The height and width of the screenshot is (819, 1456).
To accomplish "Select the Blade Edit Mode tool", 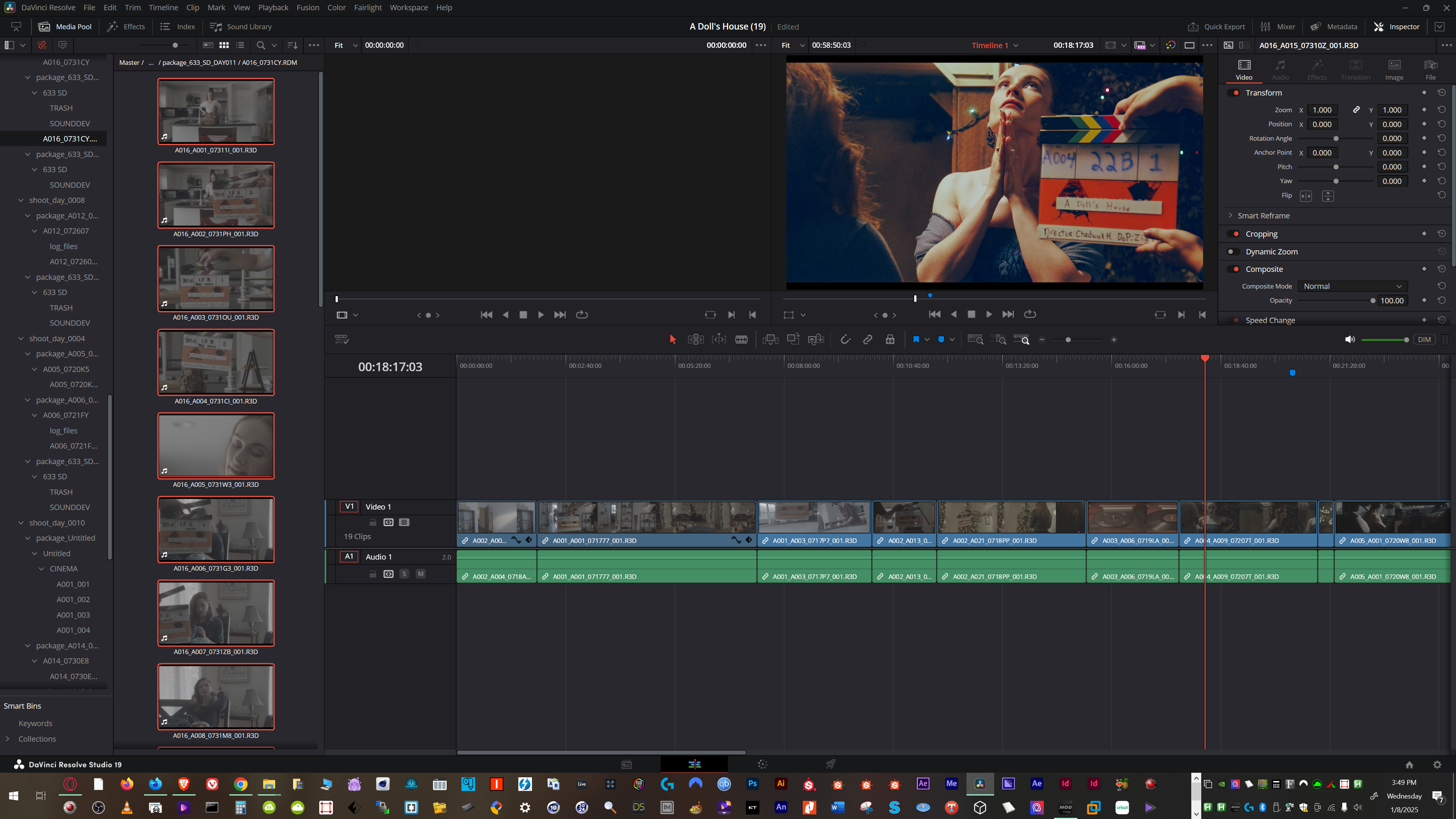I will click(742, 340).
